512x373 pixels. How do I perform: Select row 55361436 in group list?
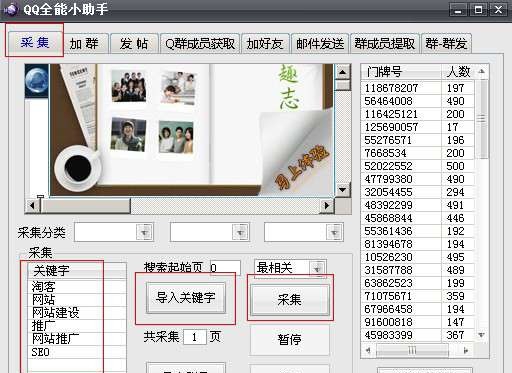417,231
